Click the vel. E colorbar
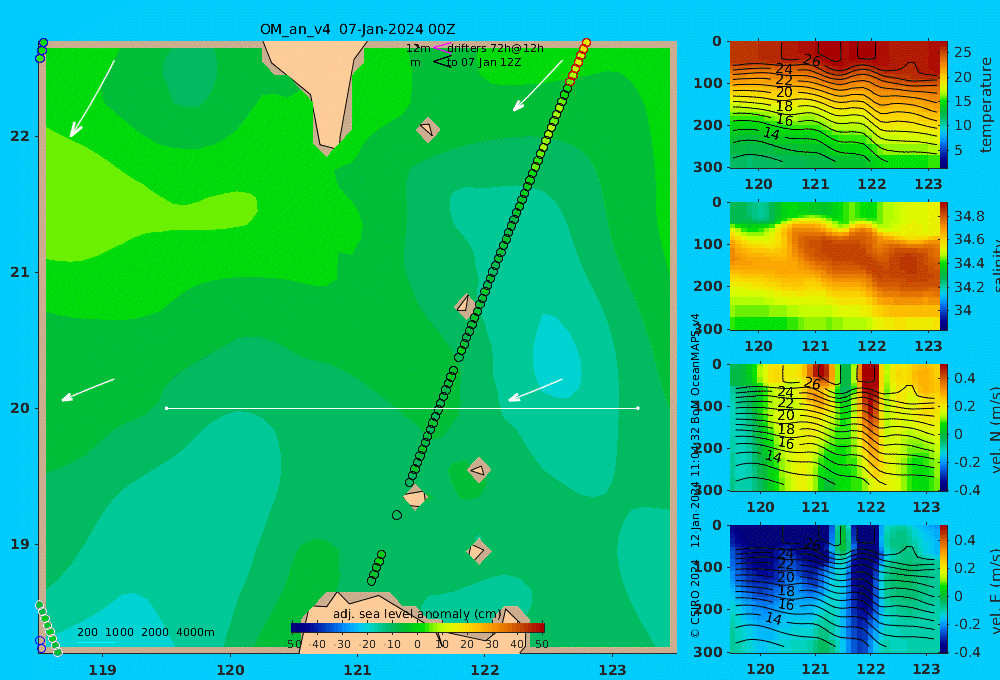1000x680 pixels. [x=943, y=589]
